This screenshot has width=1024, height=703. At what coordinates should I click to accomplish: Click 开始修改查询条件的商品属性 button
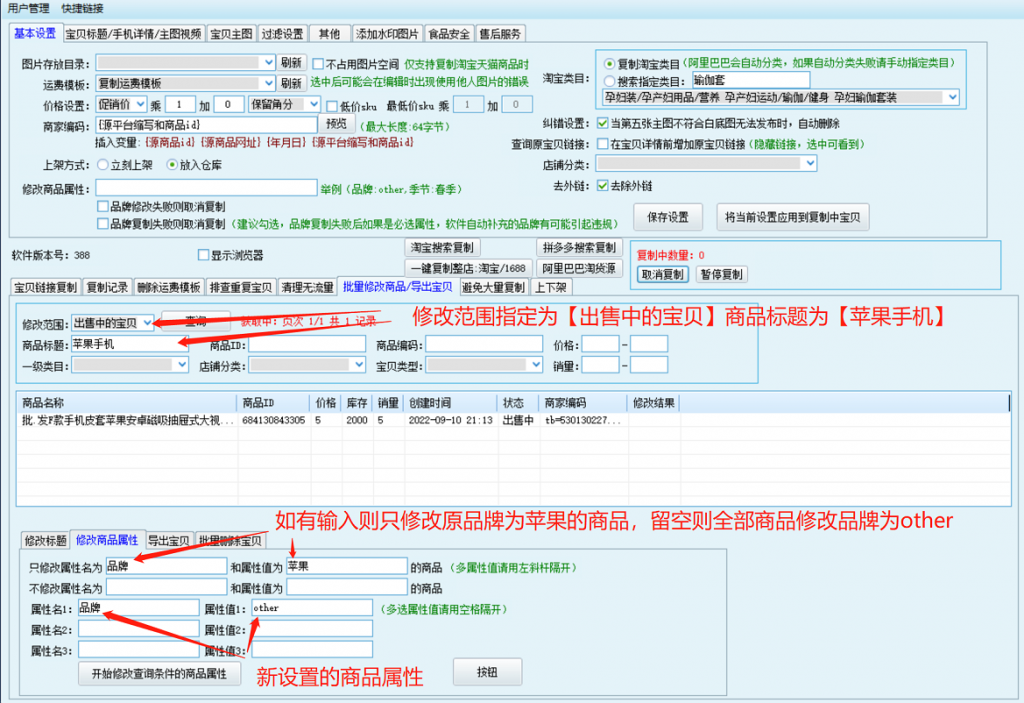pos(159,674)
